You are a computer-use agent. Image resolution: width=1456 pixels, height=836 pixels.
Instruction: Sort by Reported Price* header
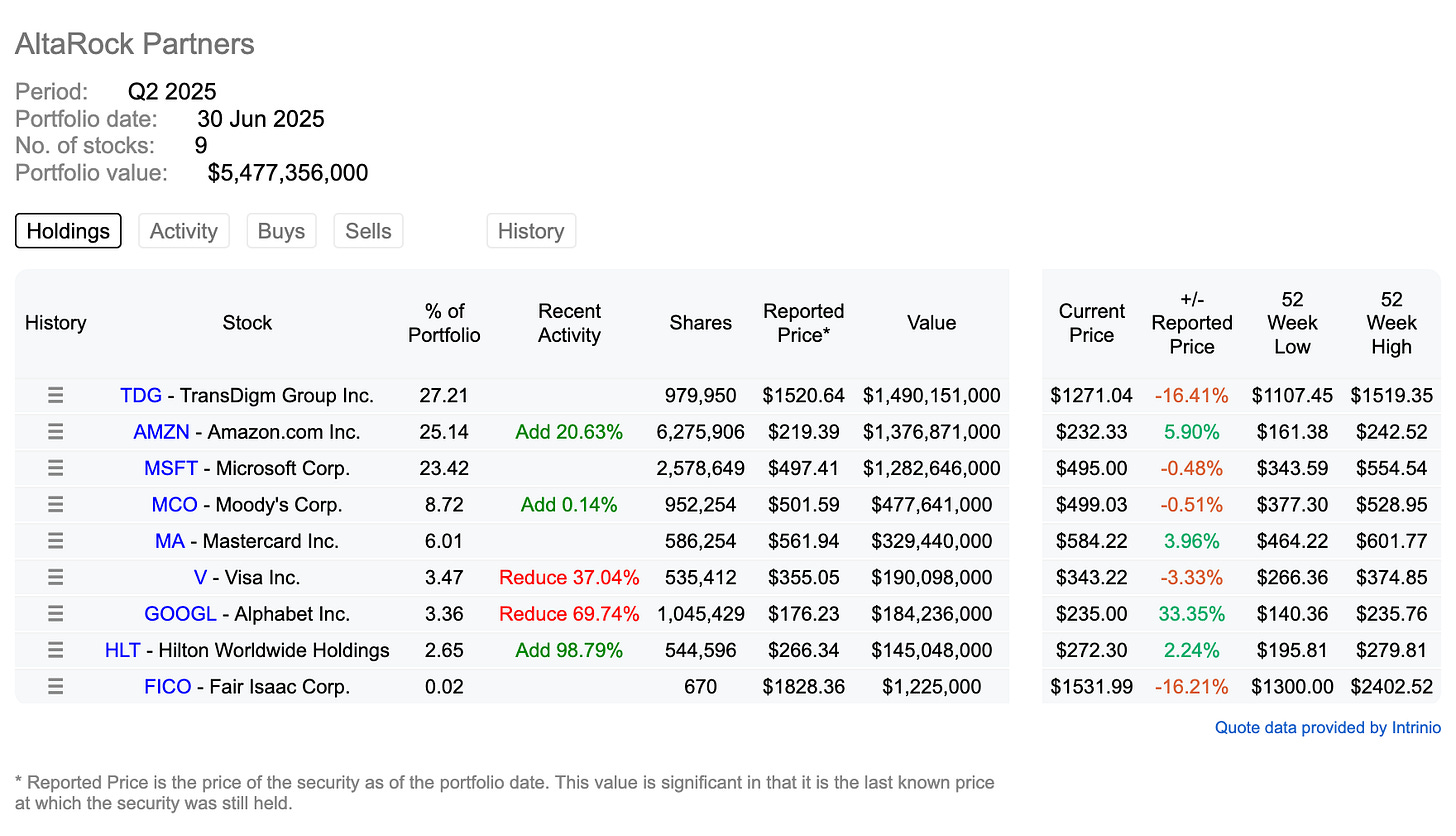click(x=804, y=323)
